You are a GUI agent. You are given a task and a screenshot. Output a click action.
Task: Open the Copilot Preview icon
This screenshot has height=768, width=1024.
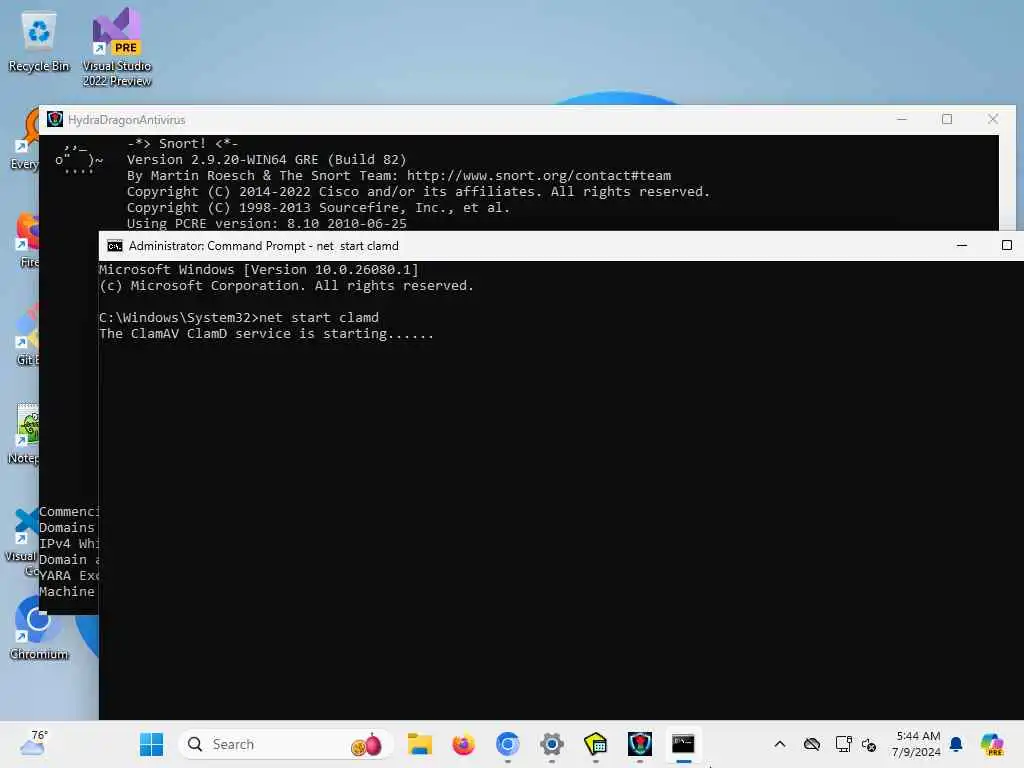992,744
